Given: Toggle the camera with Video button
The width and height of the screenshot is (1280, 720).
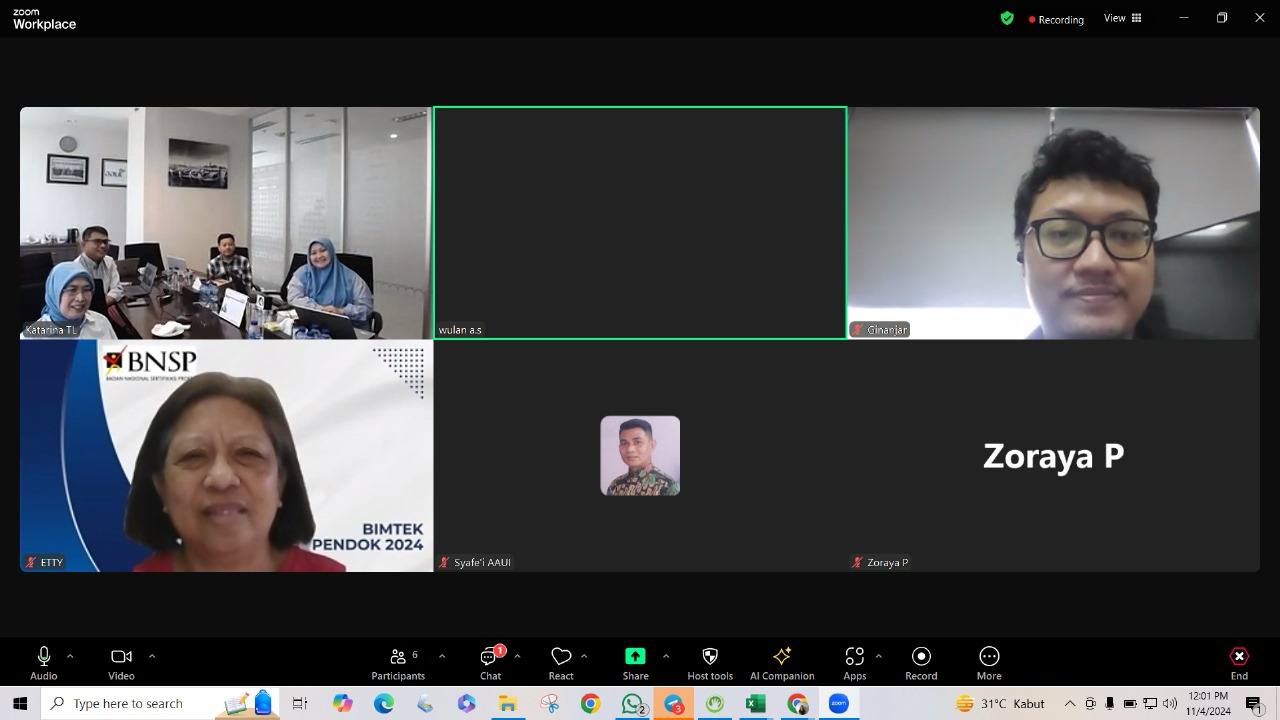Looking at the screenshot, I should (x=121, y=662).
